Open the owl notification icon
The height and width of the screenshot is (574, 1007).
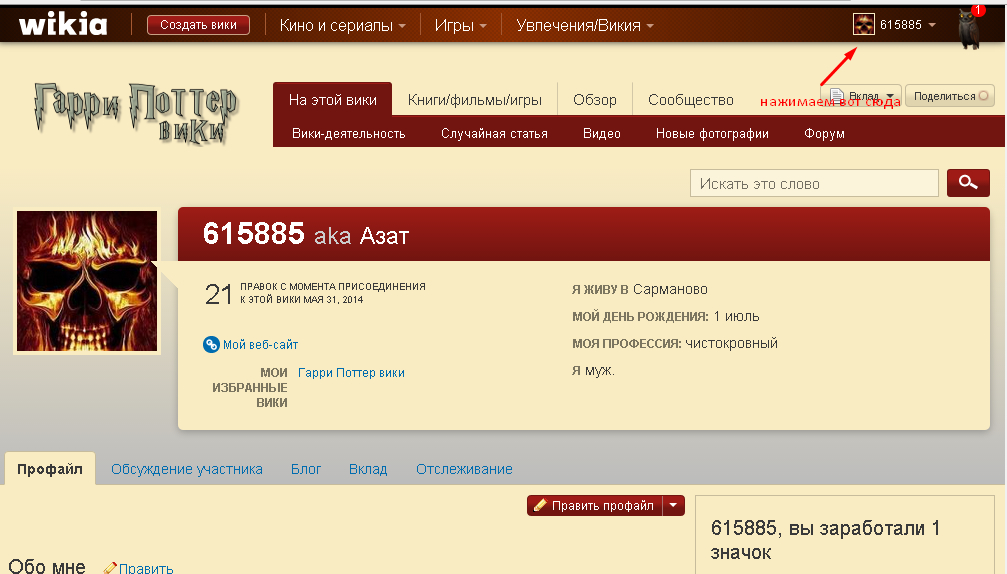tap(970, 27)
